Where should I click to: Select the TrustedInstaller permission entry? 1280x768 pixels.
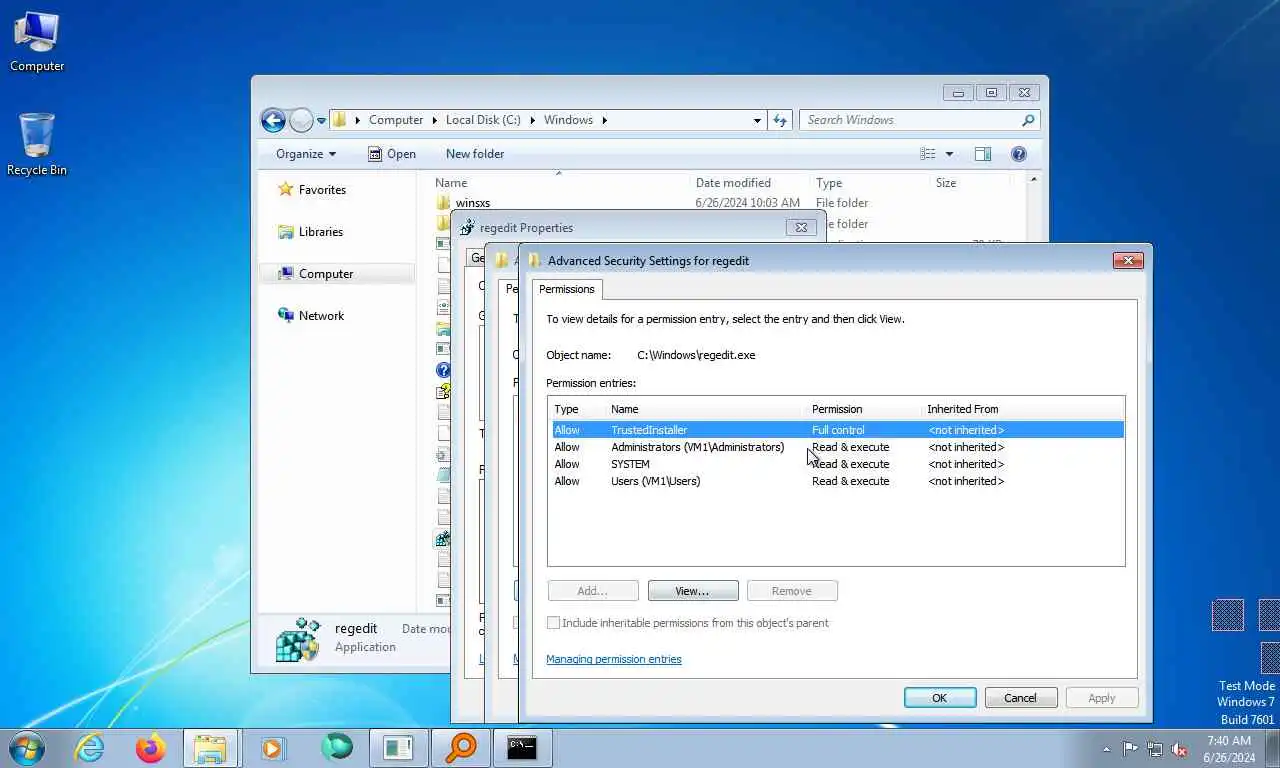(836, 430)
